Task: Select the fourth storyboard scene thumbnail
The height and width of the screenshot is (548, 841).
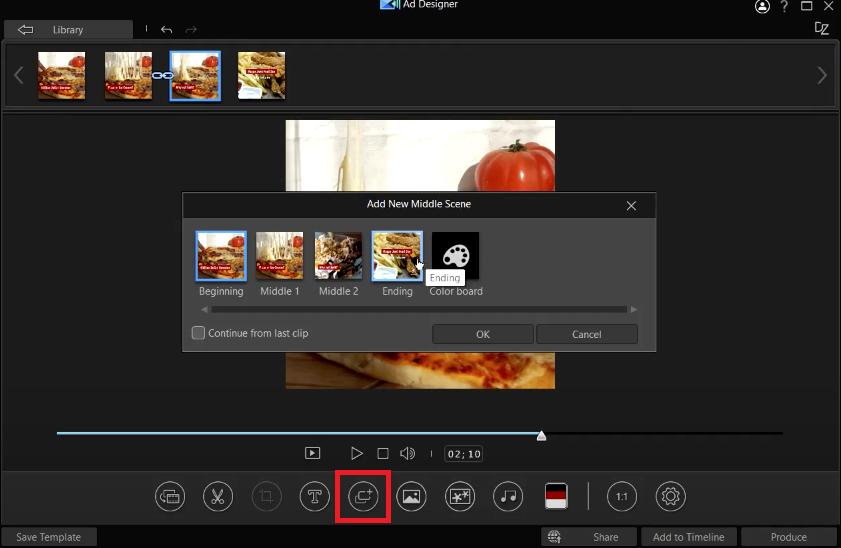Action: 262,76
